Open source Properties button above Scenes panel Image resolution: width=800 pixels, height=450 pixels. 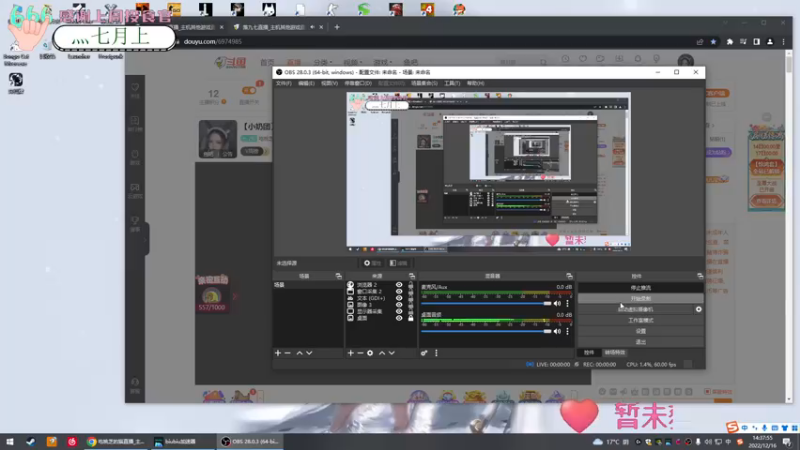[x=372, y=263]
